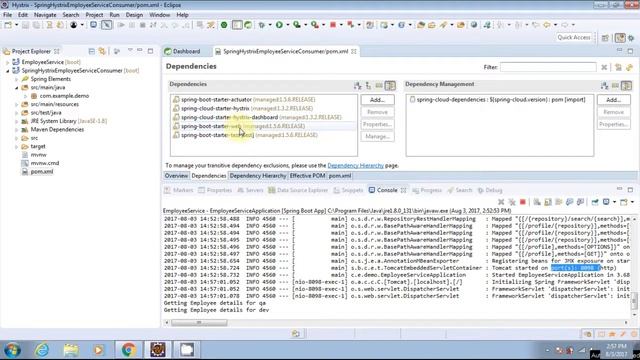Click the console vertical scrollbar thumb

[634, 302]
